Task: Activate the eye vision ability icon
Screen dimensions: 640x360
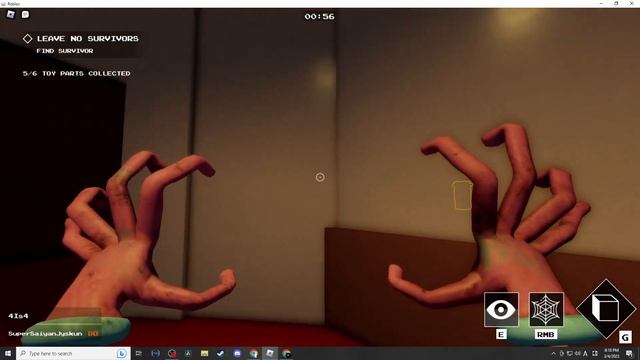Action: [x=501, y=309]
